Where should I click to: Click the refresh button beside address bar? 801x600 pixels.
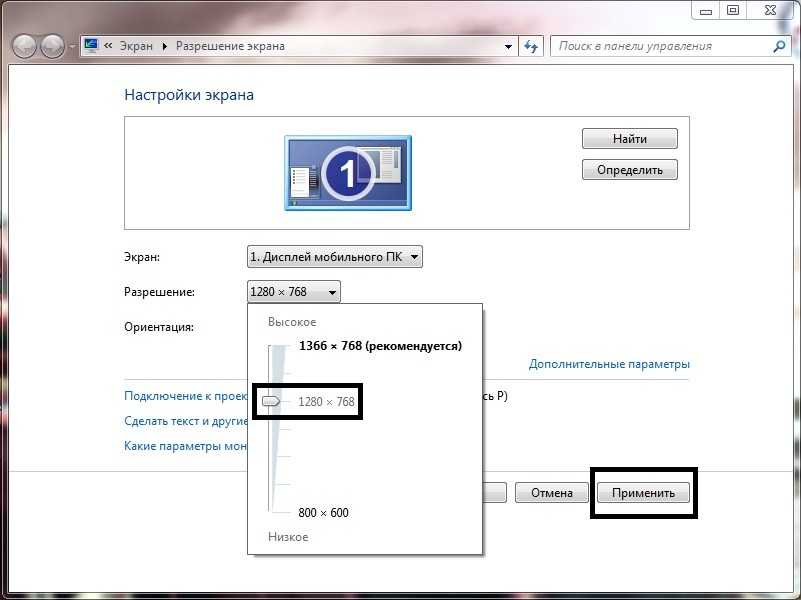[531, 46]
